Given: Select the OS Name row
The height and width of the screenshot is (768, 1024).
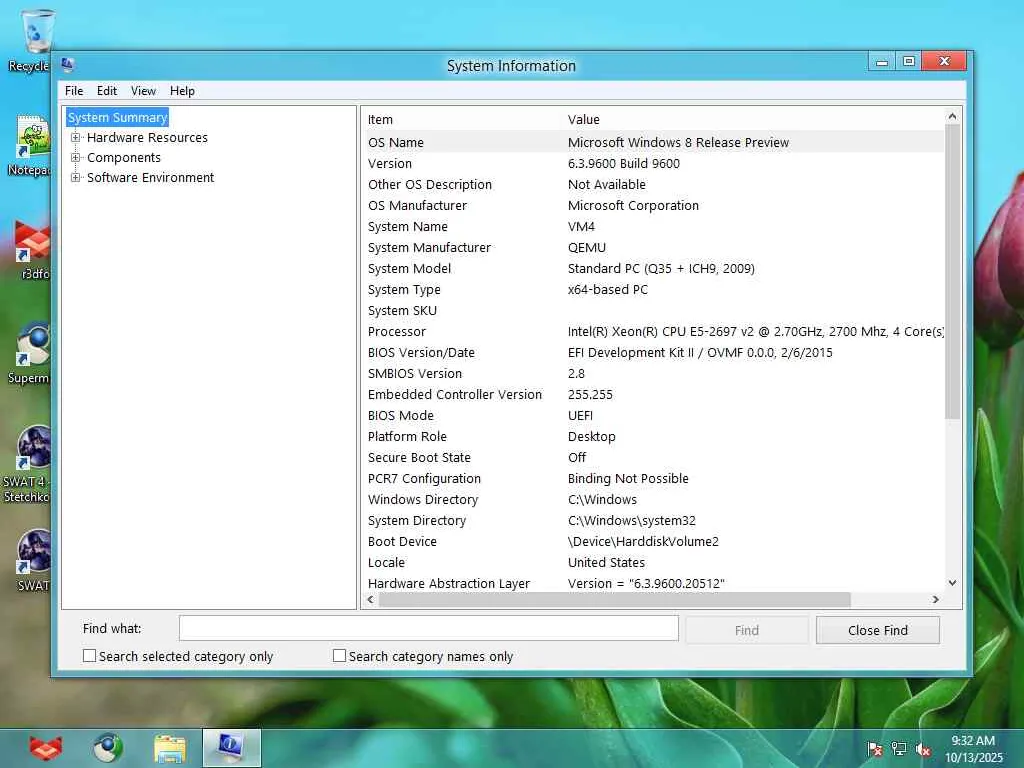Looking at the screenshot, I should click(x=653, y=142).
